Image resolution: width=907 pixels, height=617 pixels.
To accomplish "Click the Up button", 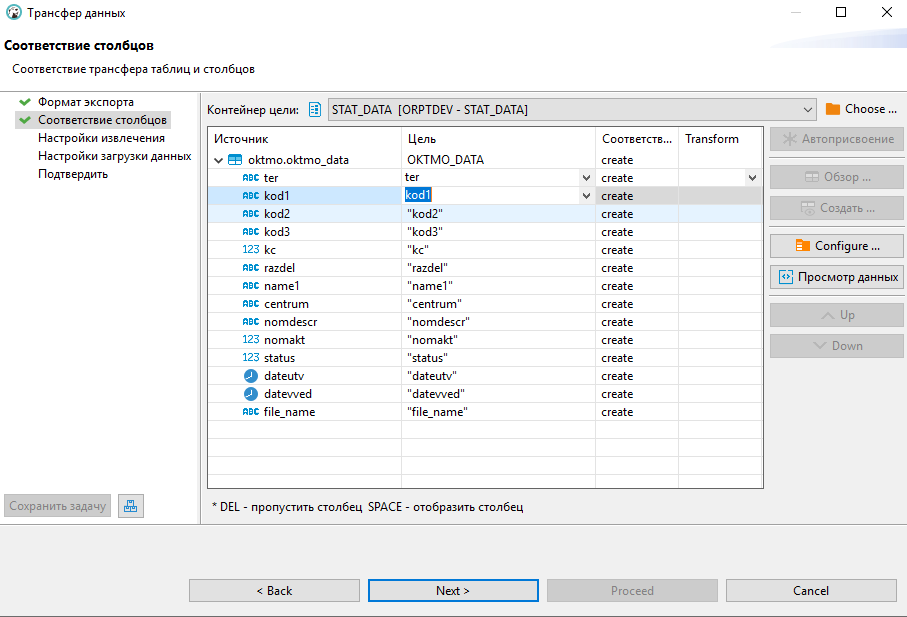I will pyautogui.click(x=836, y=315).
